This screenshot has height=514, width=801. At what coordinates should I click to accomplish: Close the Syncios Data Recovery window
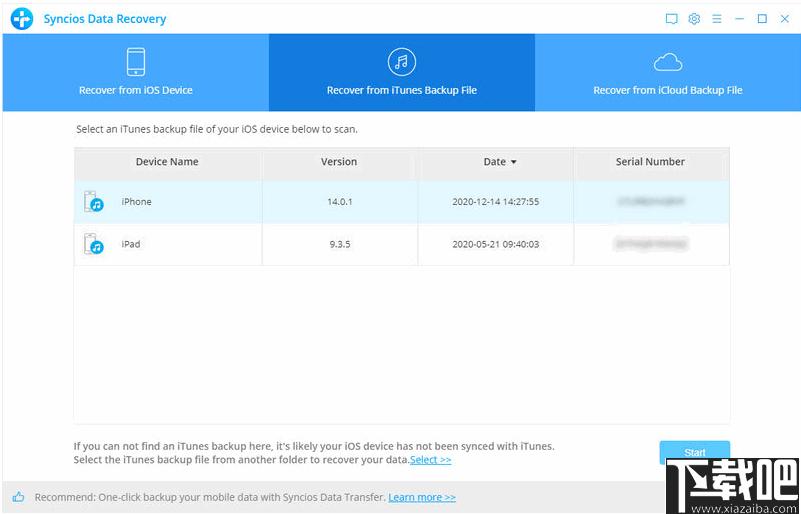click(x=785, y=19)
